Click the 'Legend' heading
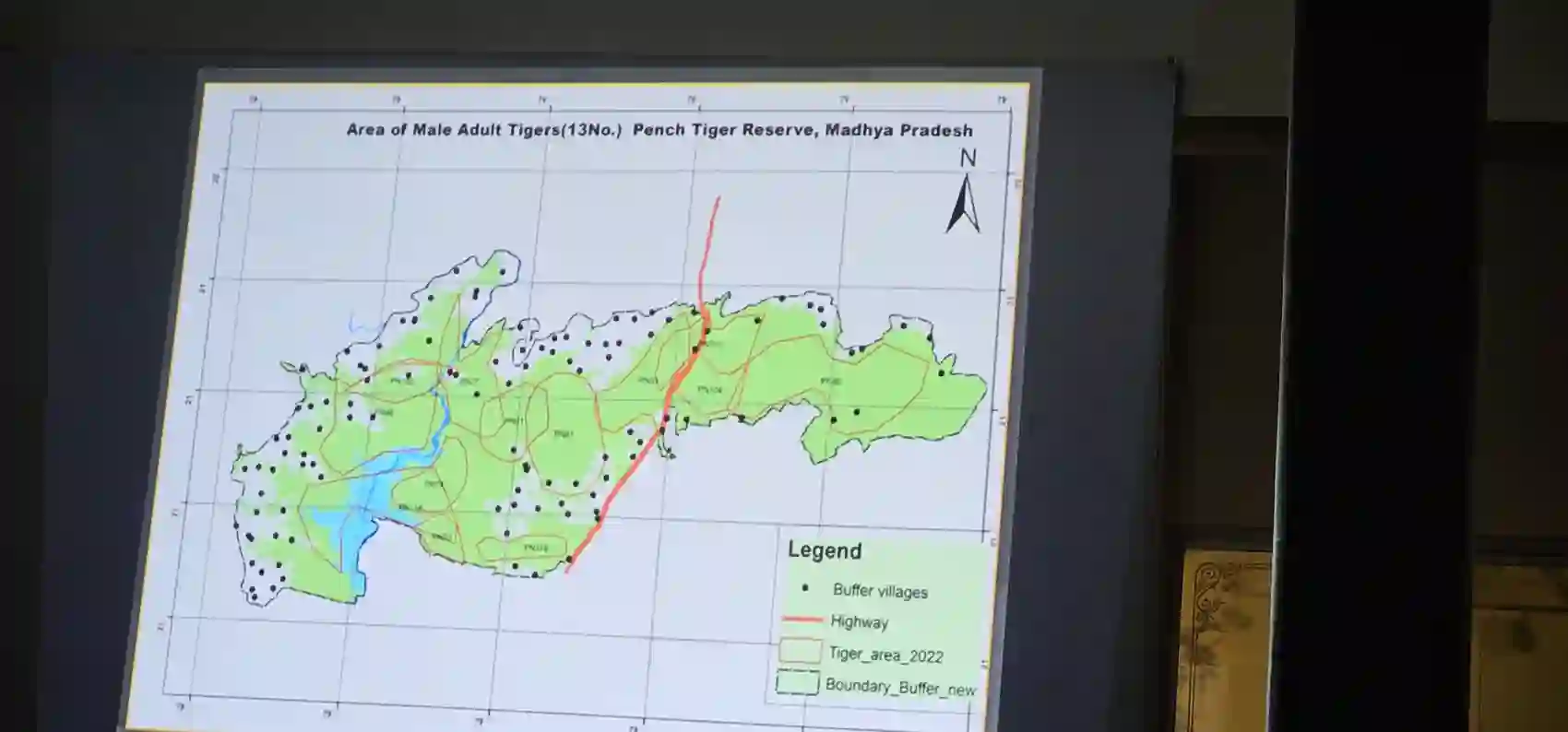1568x732 pixels. pos(825,550)
